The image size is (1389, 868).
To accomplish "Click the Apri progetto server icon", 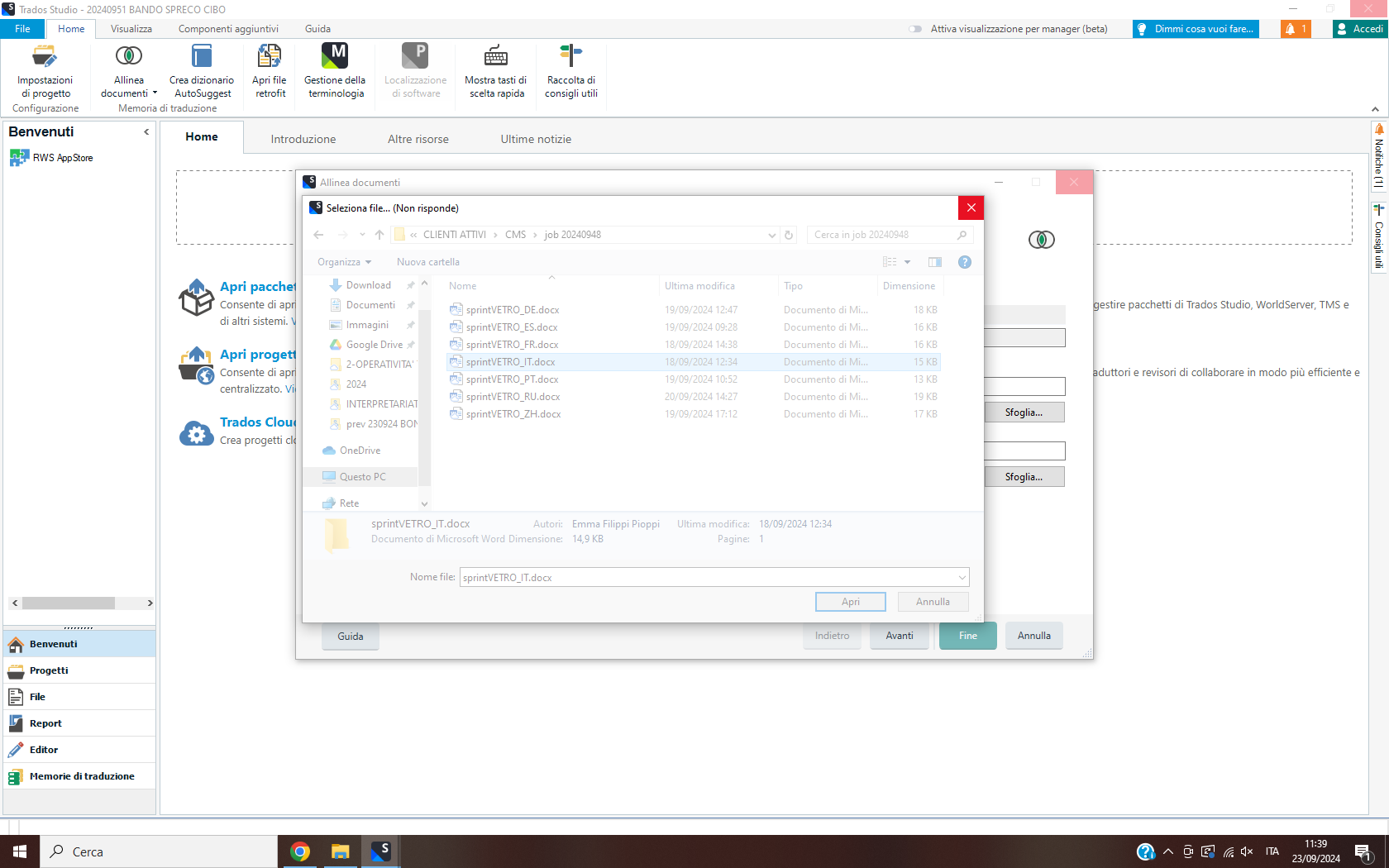I will pos(197,365).
